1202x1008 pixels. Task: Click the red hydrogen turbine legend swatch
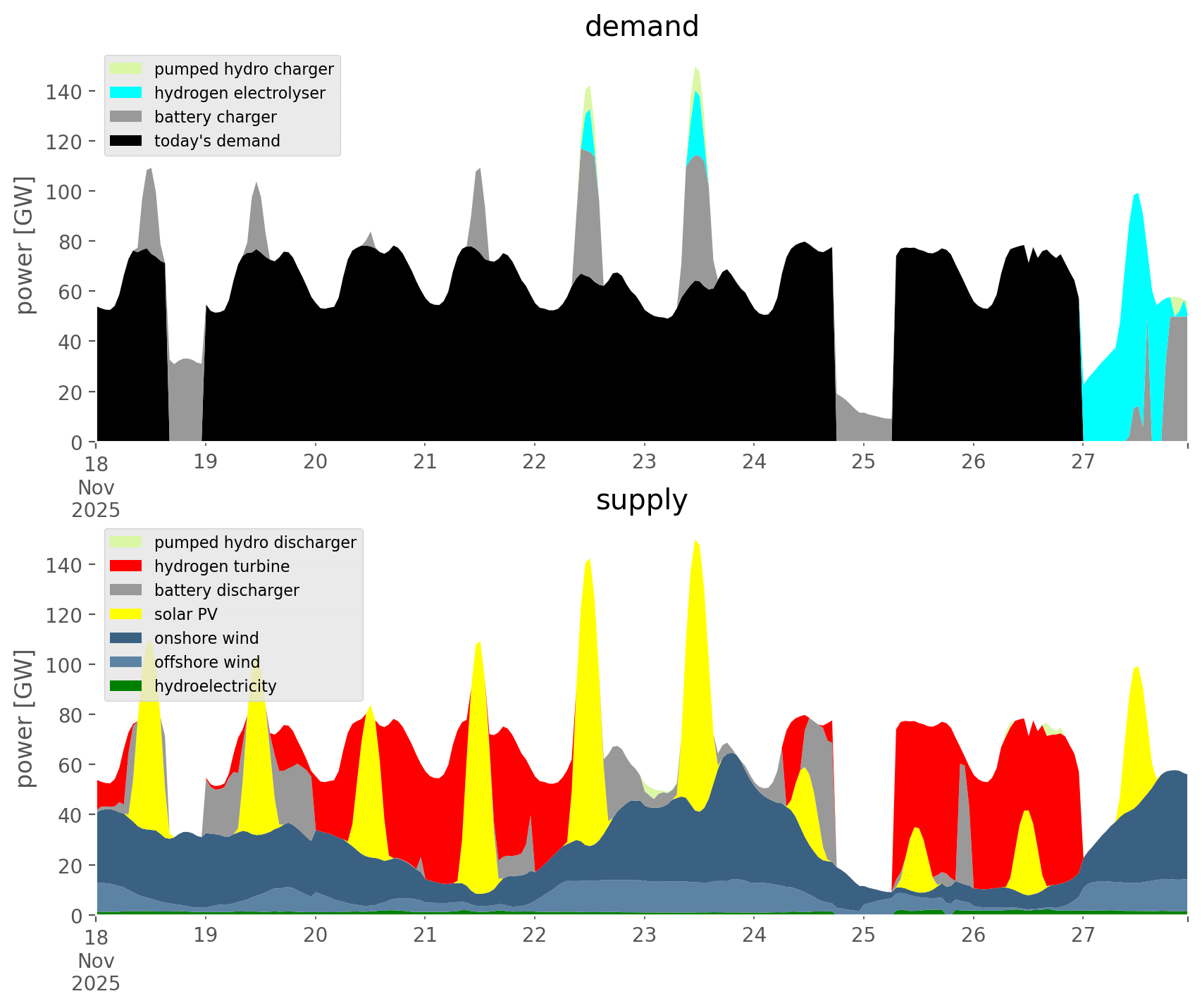coord(126,566)
